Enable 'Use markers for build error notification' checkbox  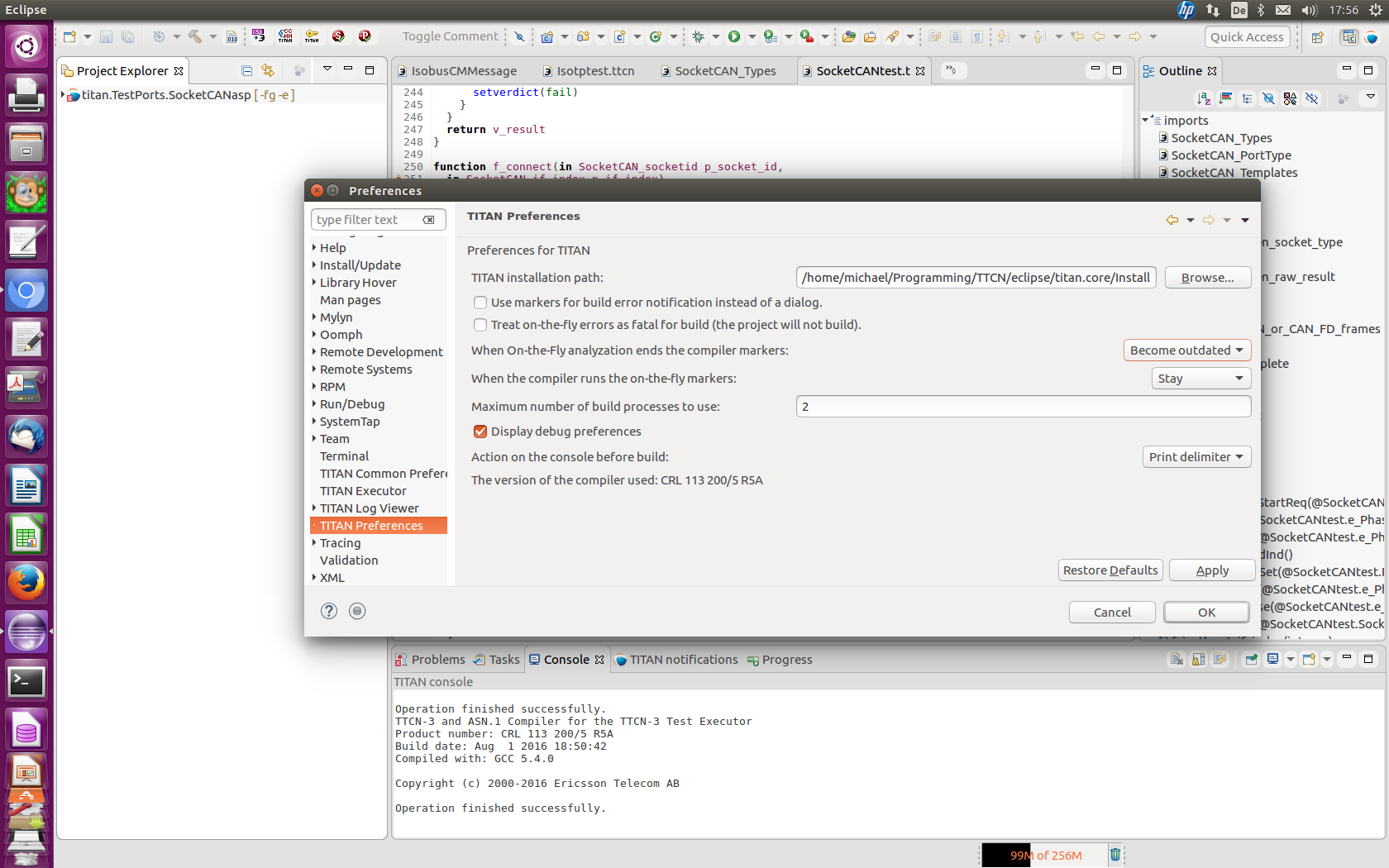[x=480, y=303]
